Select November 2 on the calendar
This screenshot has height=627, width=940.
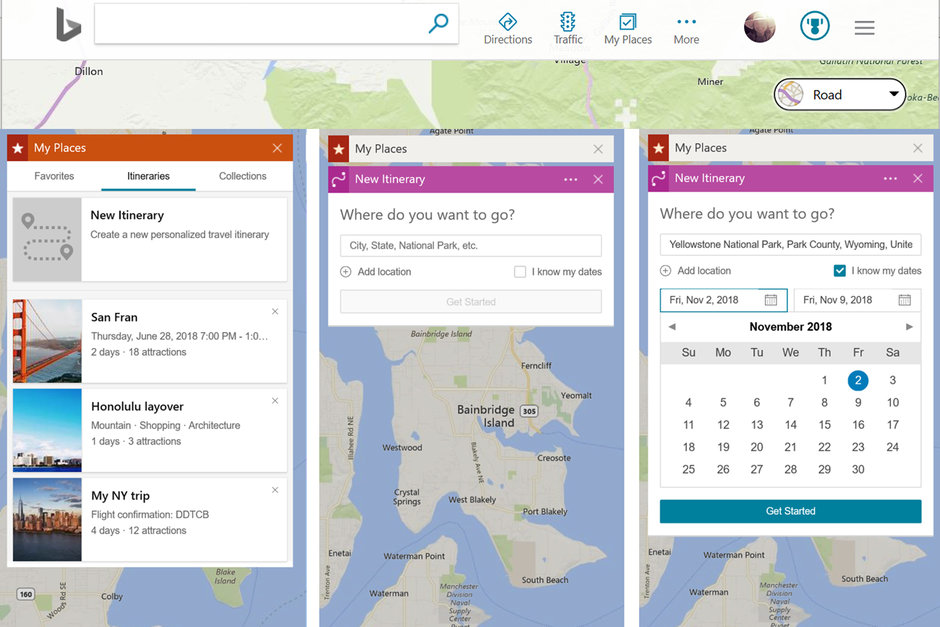[857, 380]
